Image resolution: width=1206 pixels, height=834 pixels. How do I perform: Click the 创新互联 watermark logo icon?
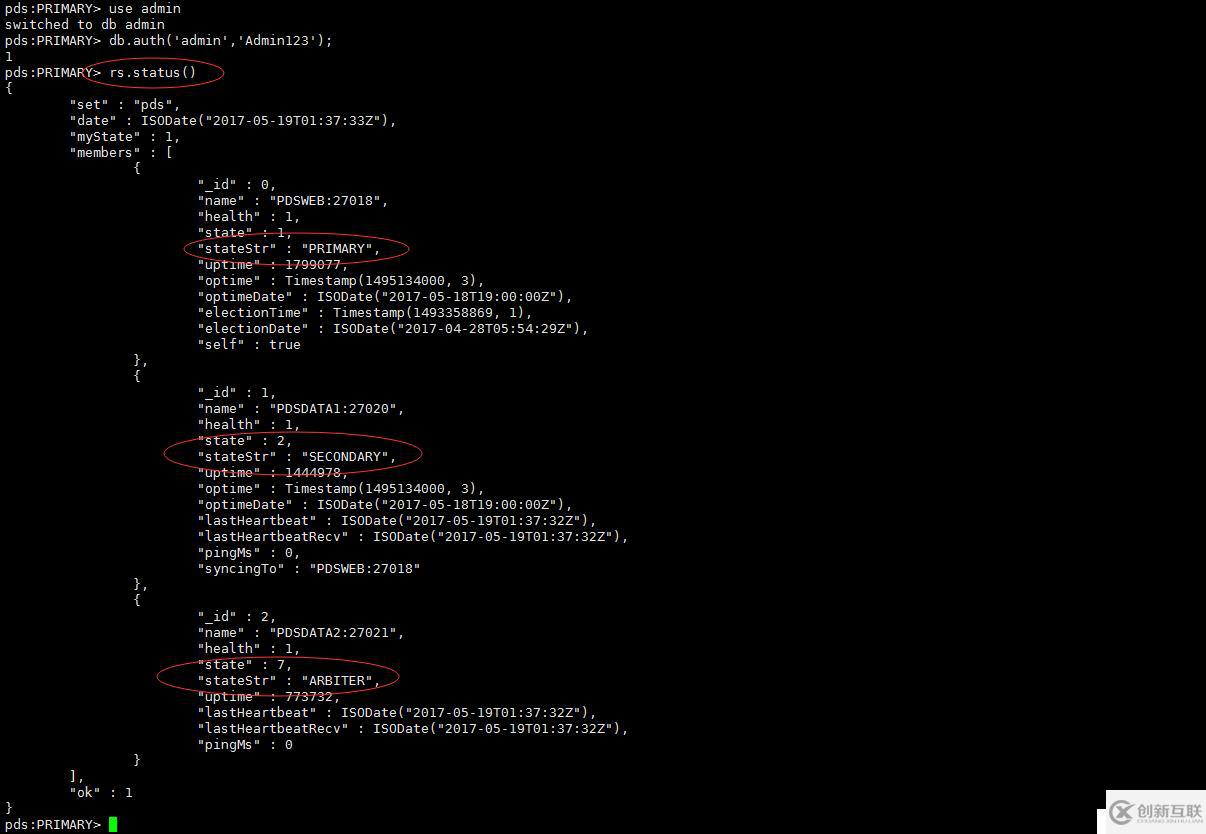1122,811
